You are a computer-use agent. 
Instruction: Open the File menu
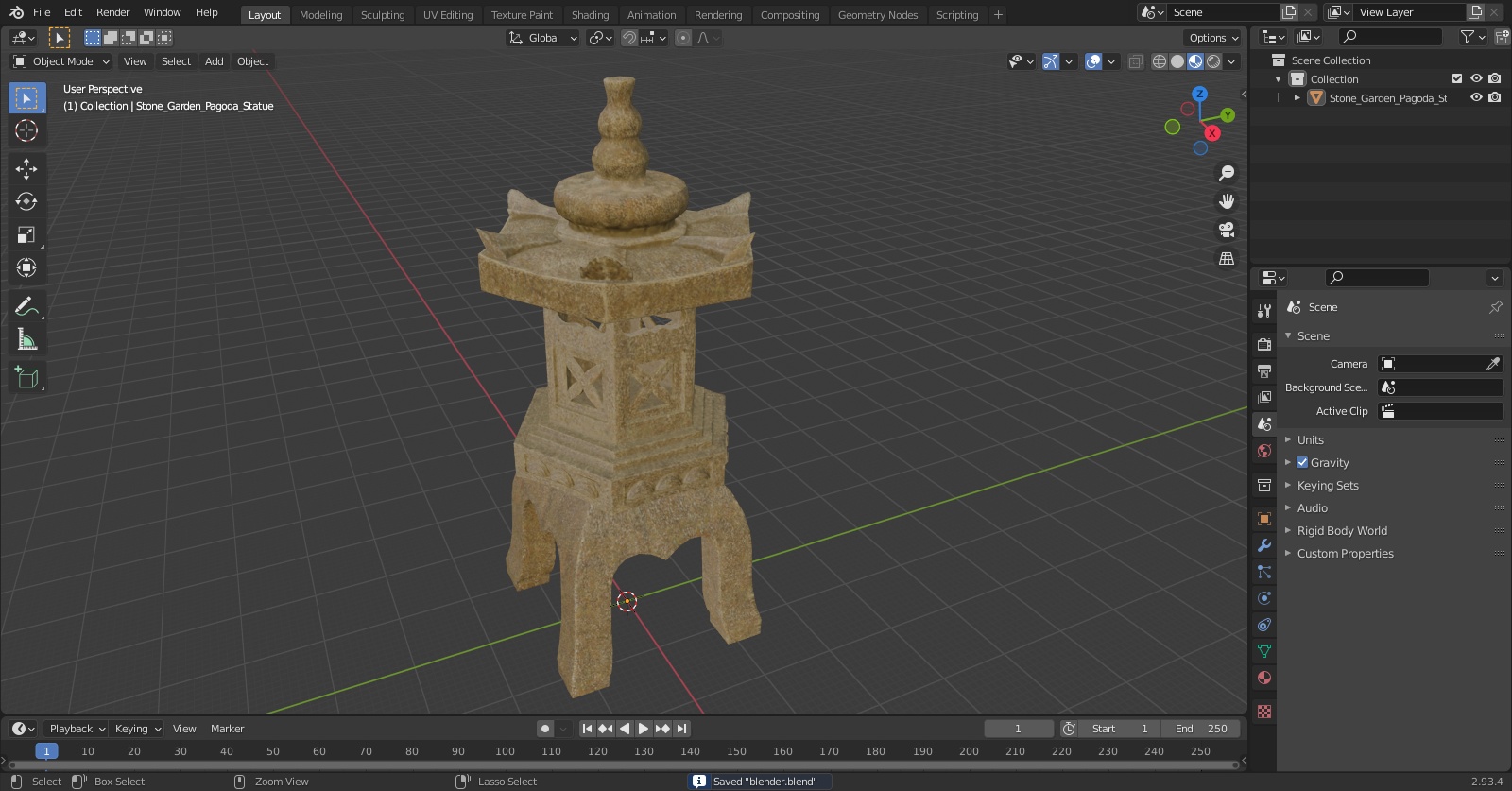pyautogui.click(x=42, y=12)
